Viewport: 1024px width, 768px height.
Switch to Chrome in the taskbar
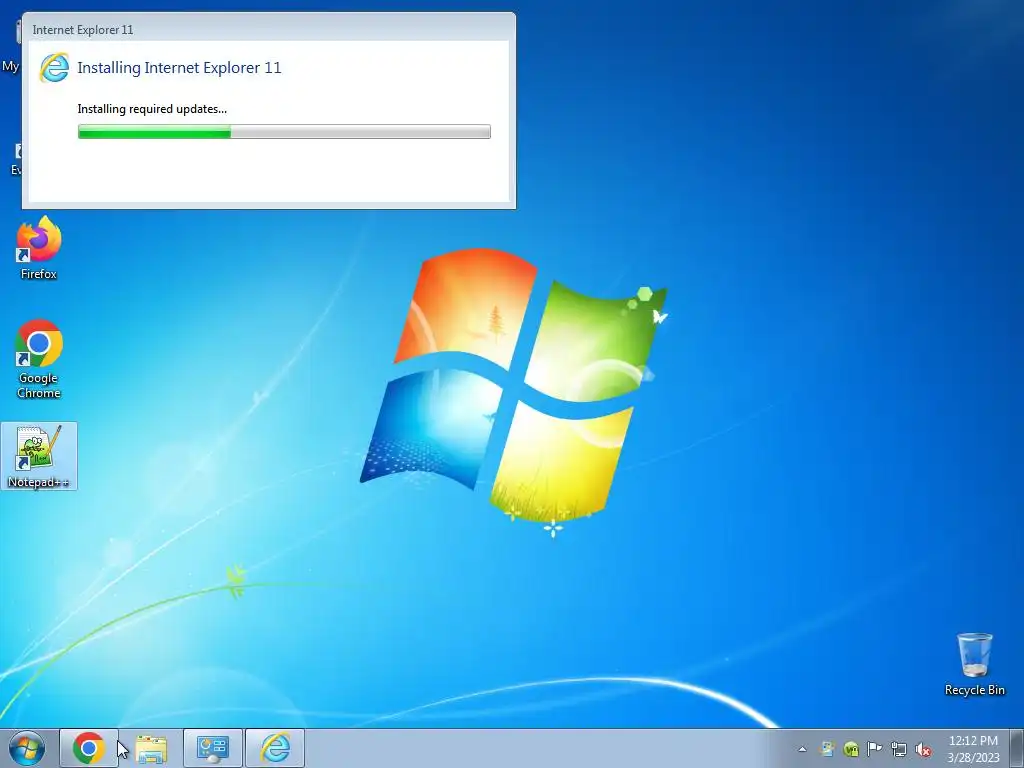(x=89, y=748)
